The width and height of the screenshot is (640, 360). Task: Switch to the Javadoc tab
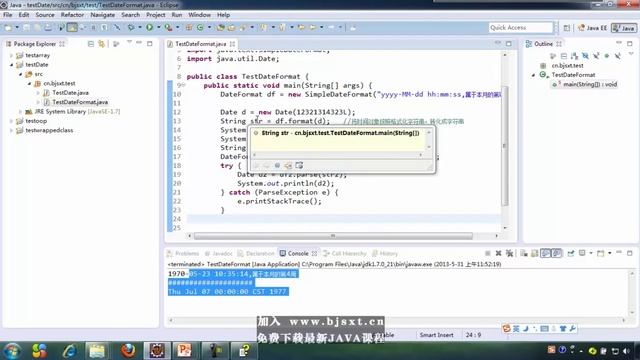coord(218,253)
